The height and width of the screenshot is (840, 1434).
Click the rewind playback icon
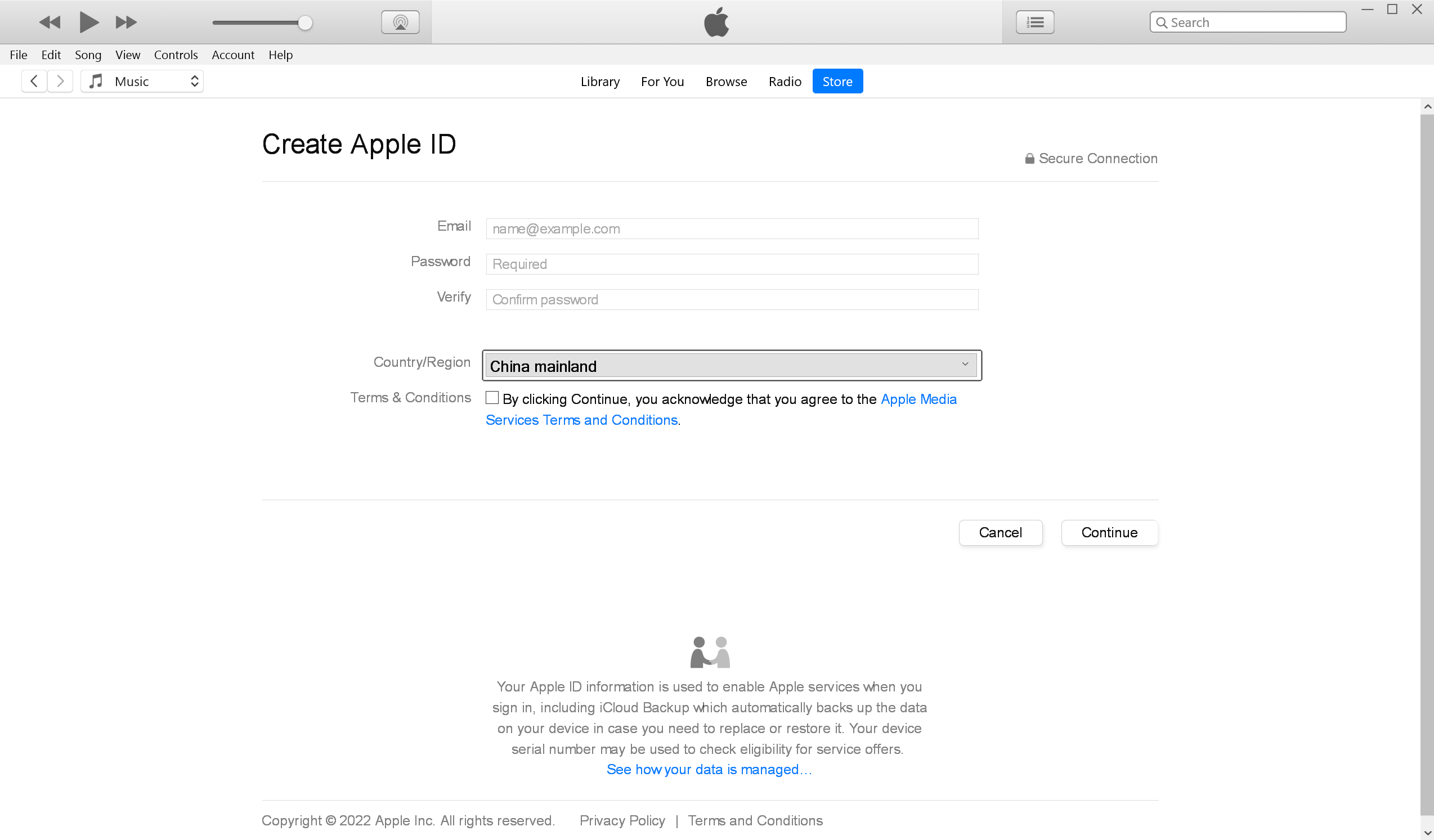(50, 22)
